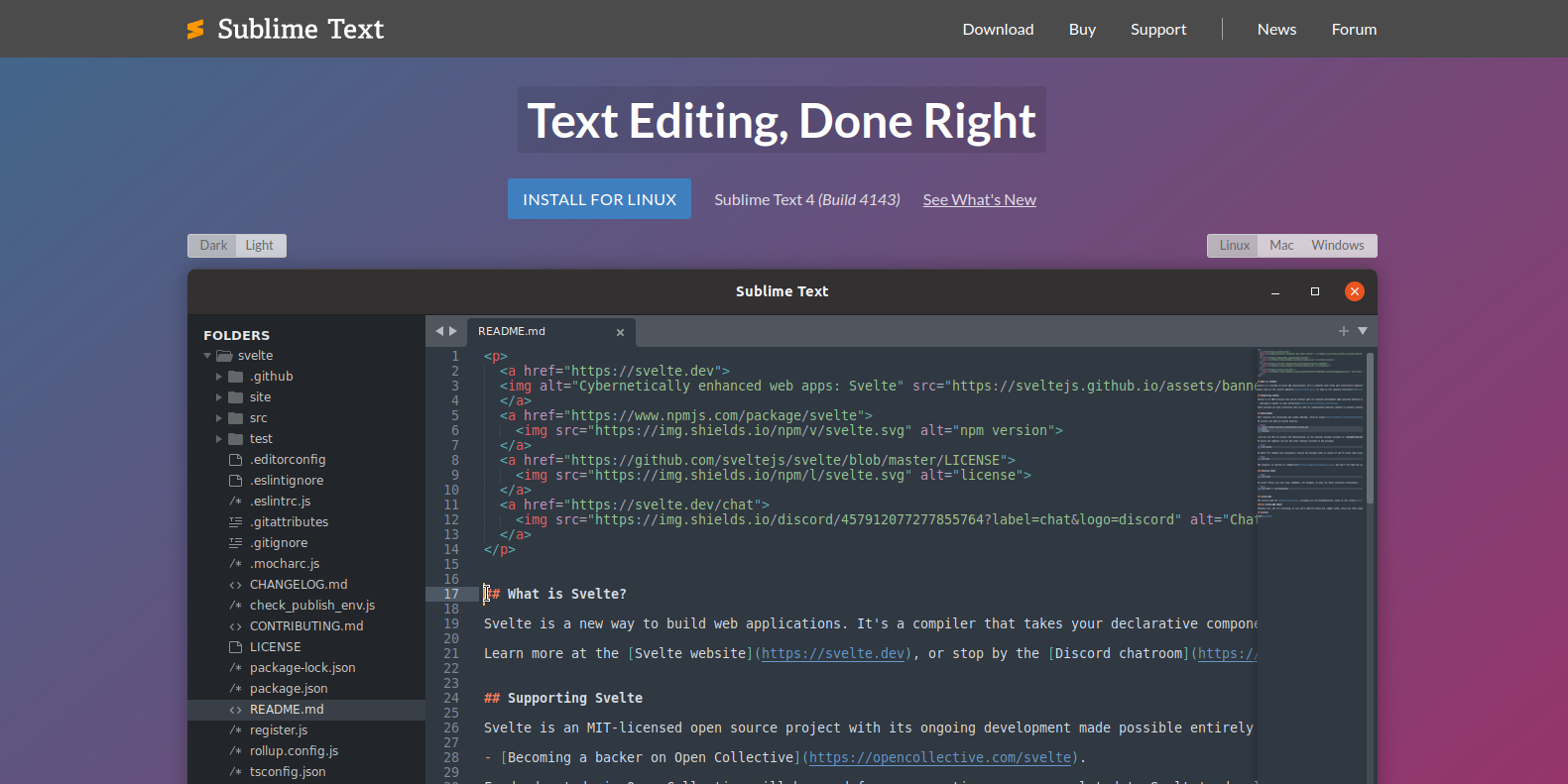Click the .mocharc.js code icon

pyautogui.click(x=236, y=564)
